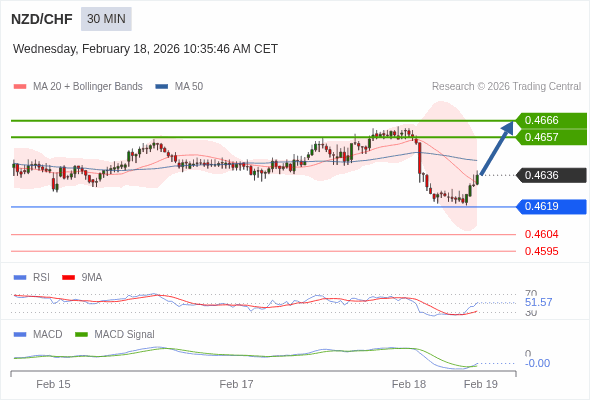
Task: Click the 51.57 RSI value
Action: point(538,303)
